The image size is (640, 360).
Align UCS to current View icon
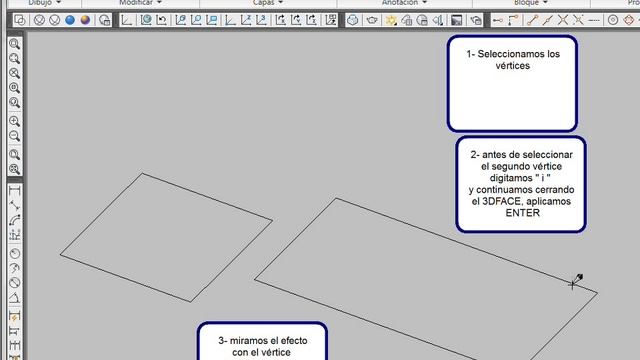pyautogui.click(x=212, y=20)
